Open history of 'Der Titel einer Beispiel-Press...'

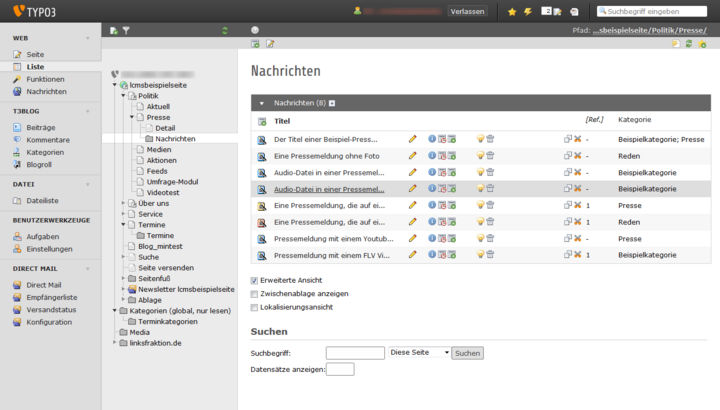442,139
